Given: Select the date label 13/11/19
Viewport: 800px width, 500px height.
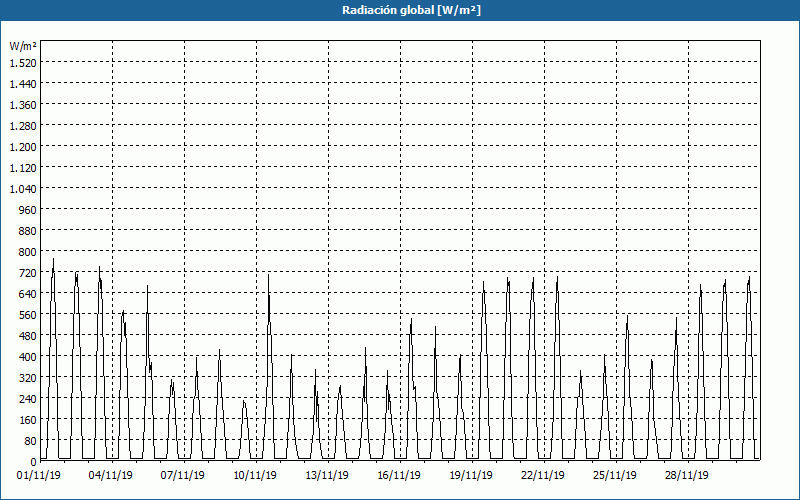Looking at the screenshot, I should click(x=327, y=476).
